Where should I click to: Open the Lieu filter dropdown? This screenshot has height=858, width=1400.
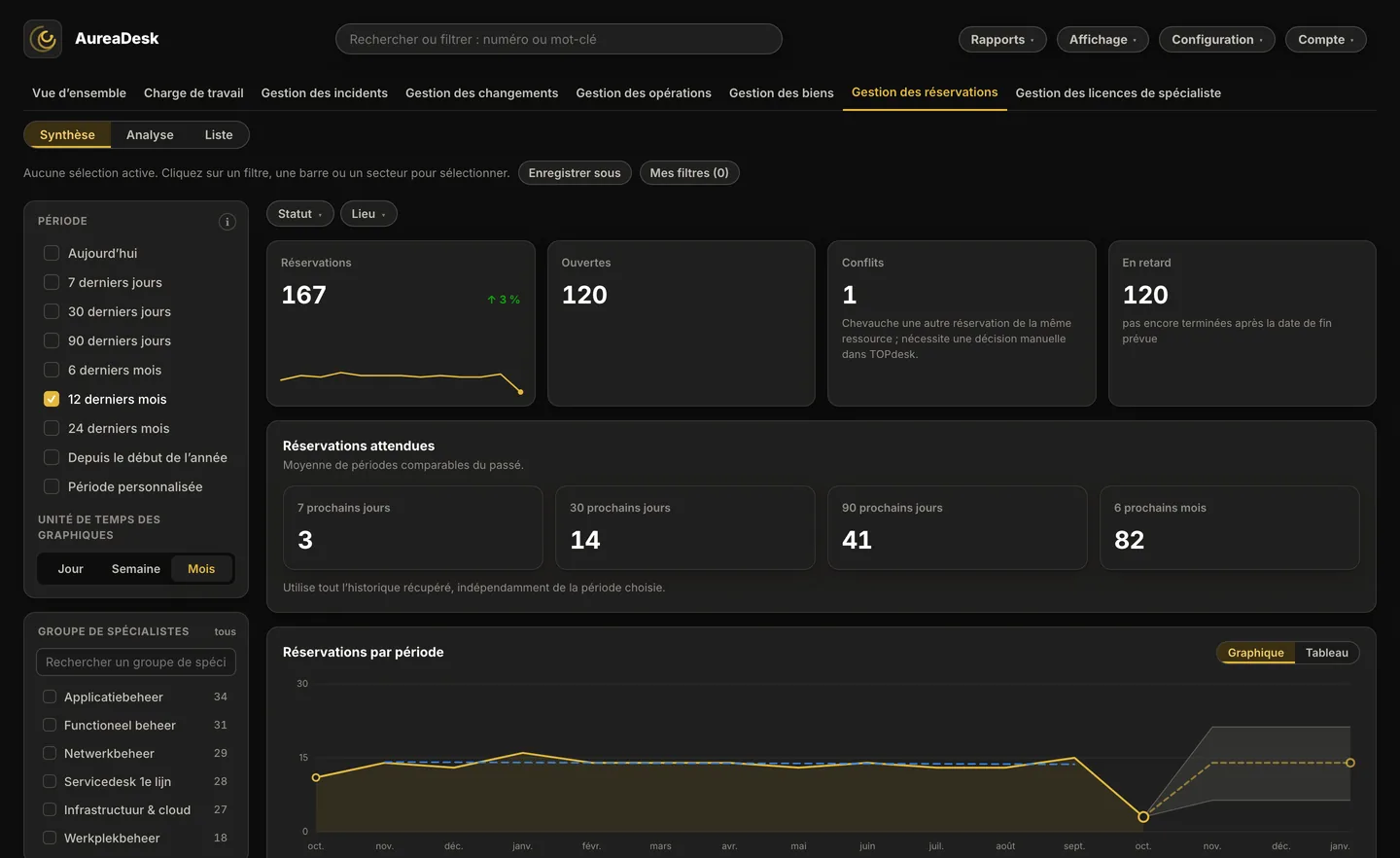[x=368, y=214]
